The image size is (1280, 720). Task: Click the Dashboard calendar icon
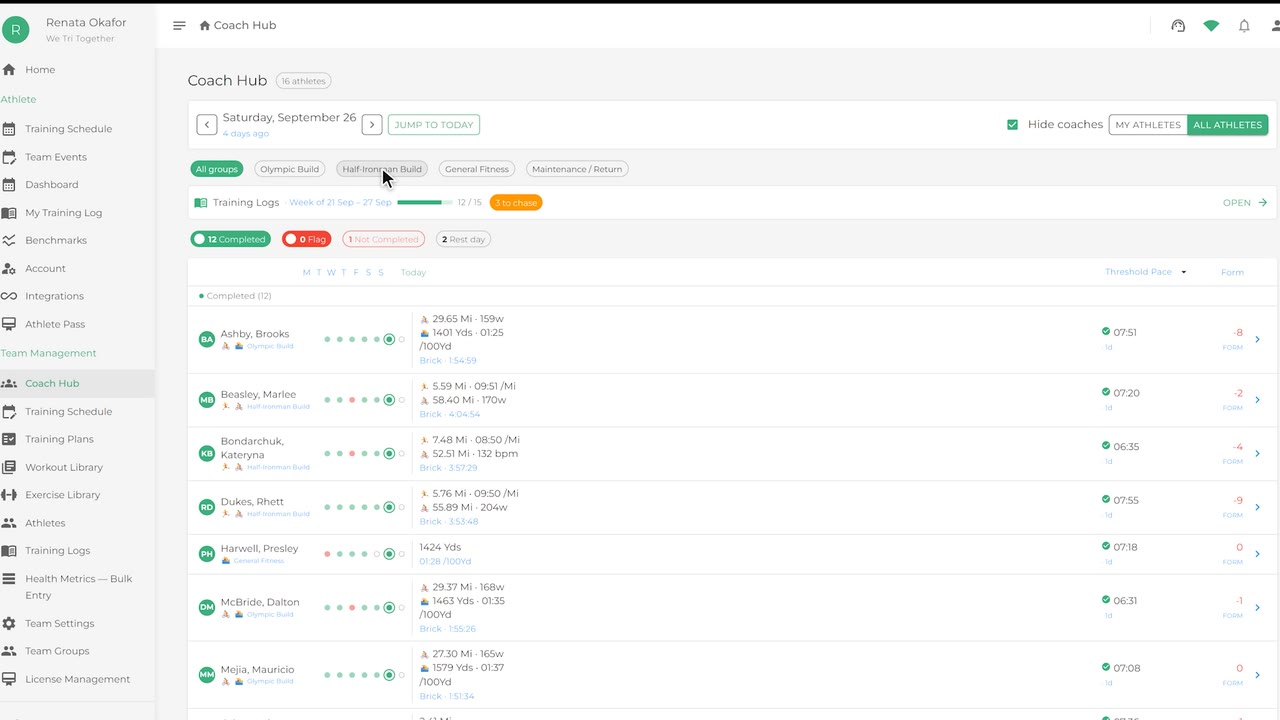click(x=9, y=185)
